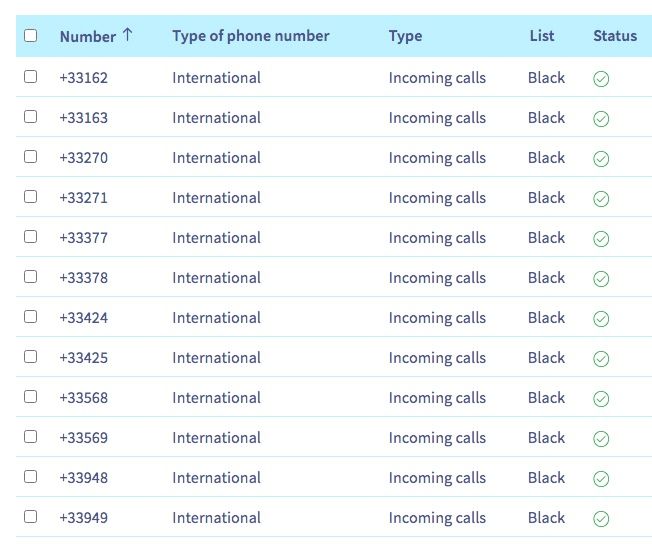The width and height of the screenshot is (652, 553).
Task: Open the number +33569 entry
Action: (x=84, y=438)
